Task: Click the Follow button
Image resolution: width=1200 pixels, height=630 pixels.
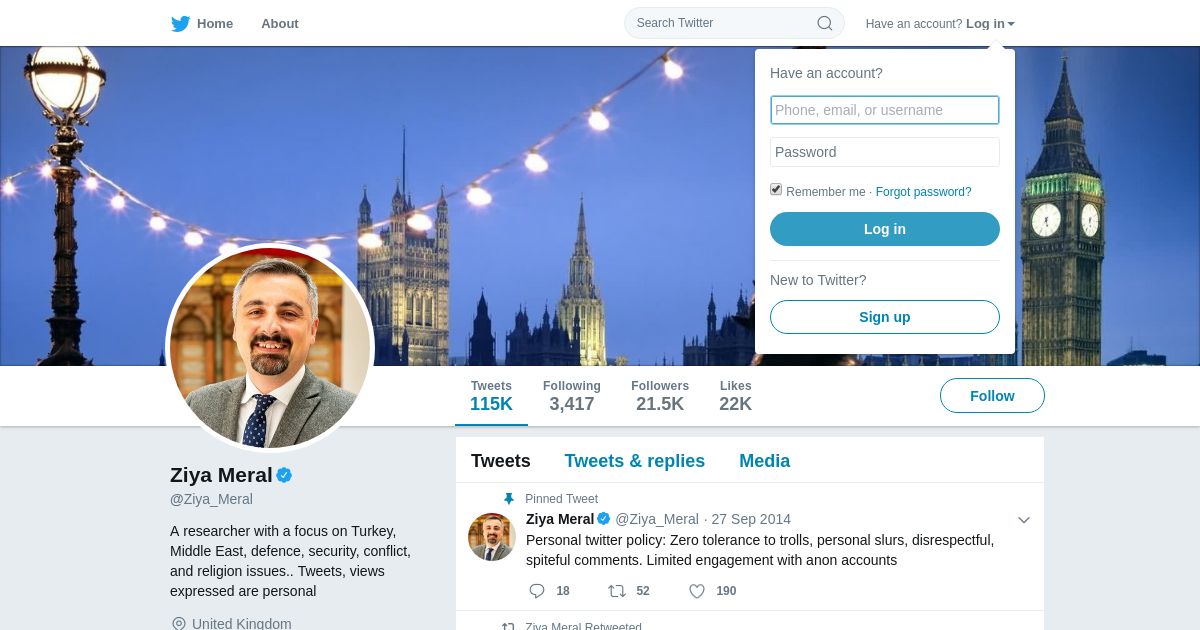Action: pos(992,396)
